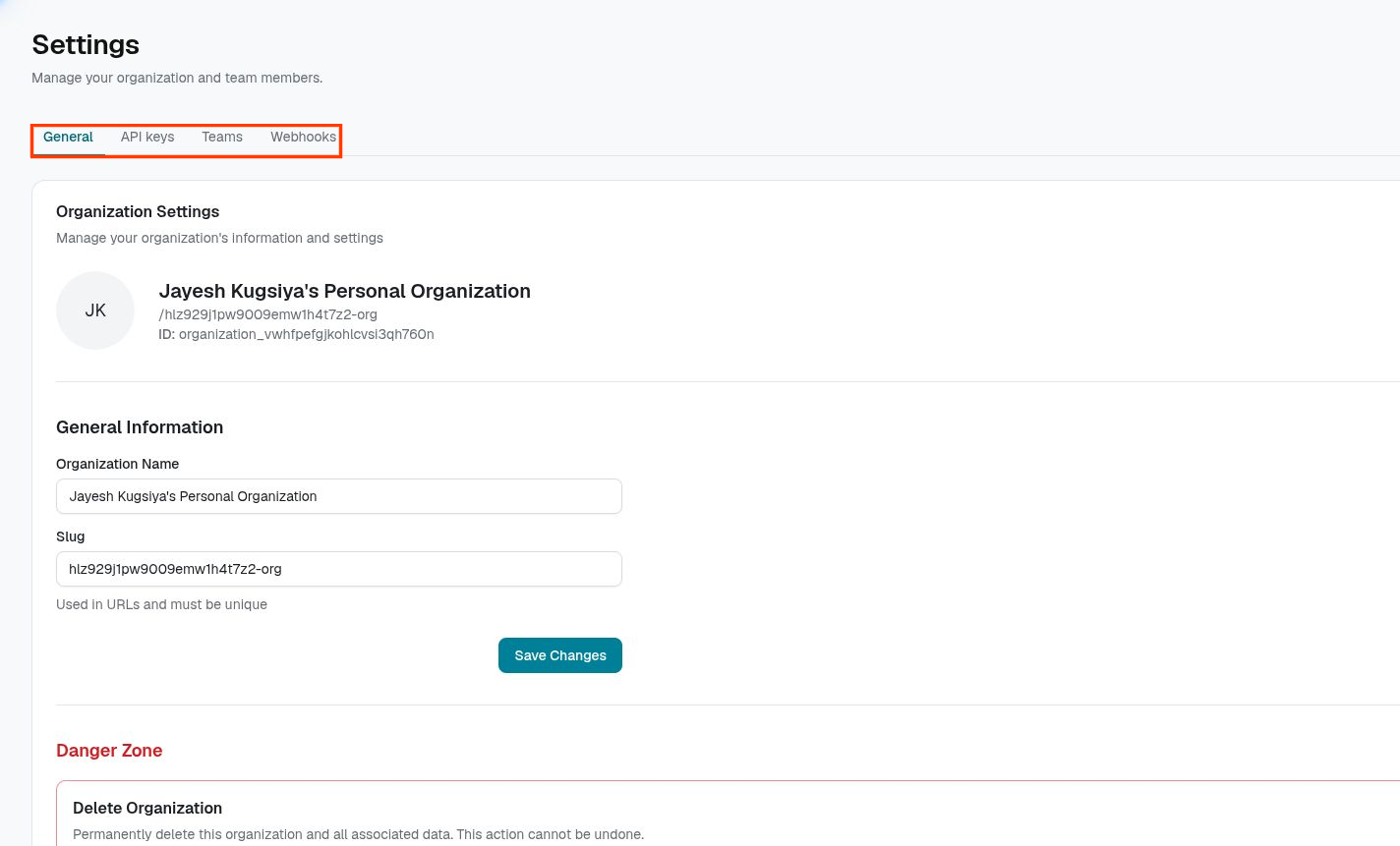Edit the Organization Name field
This screenshot has height=846, width=1400.
point(339,496)
